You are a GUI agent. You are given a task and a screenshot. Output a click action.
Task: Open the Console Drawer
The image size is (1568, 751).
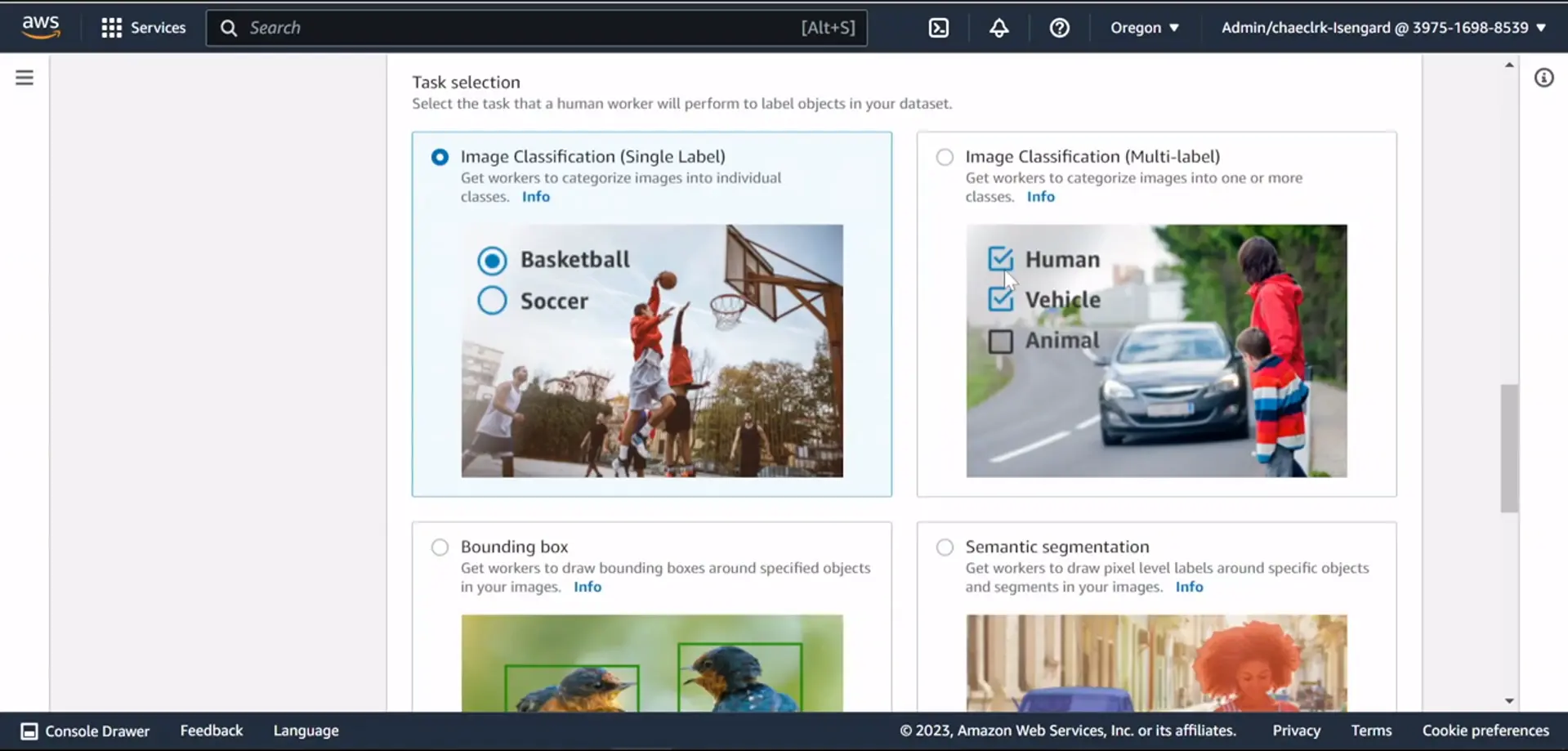[x=85, y=731]
